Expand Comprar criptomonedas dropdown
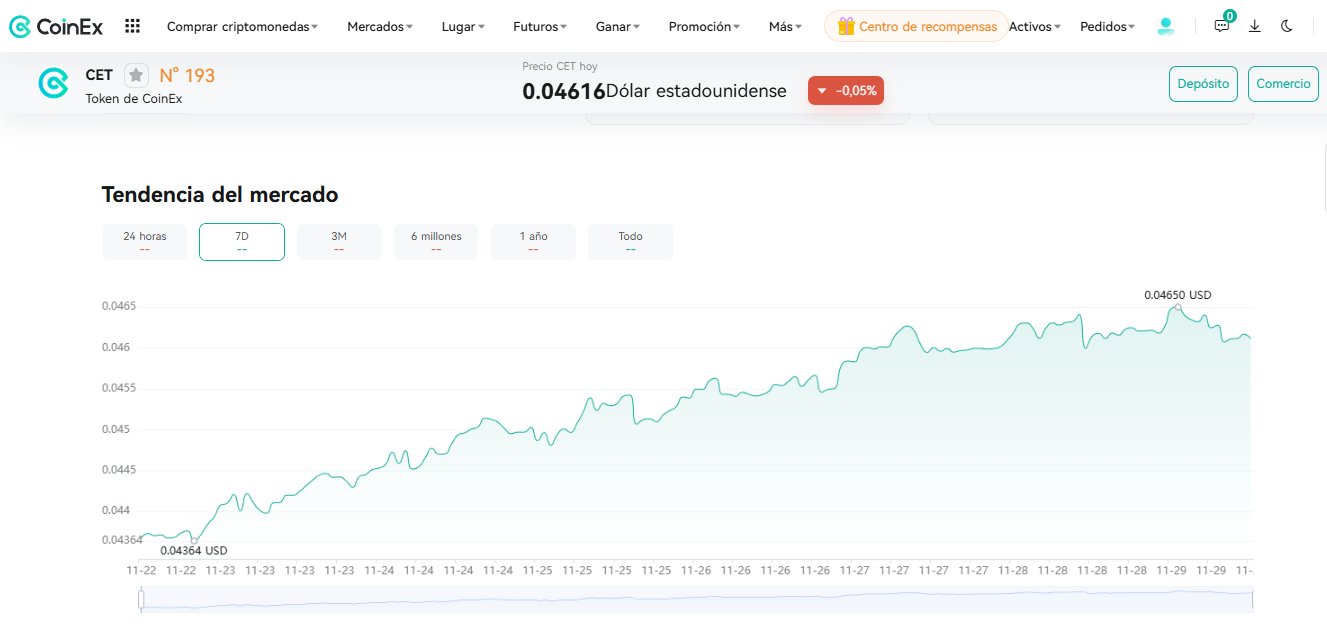Viewport: 1327px width, 635px height. tap(242, 27)
